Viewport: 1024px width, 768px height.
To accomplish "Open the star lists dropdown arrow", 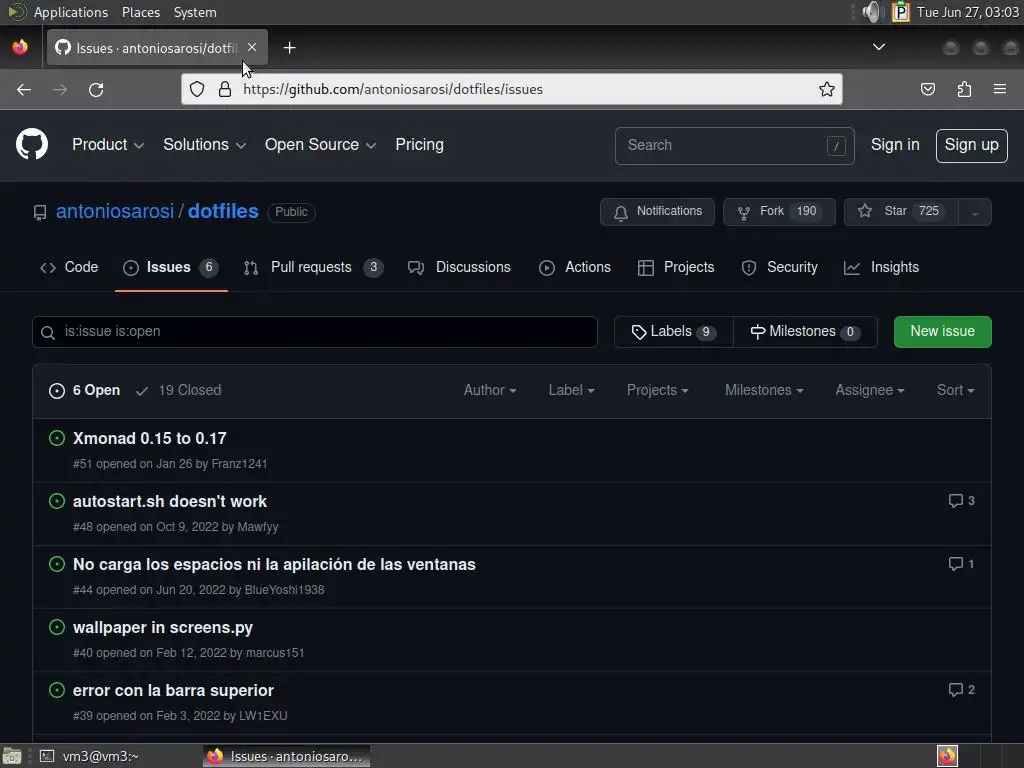I will (974, 212).
